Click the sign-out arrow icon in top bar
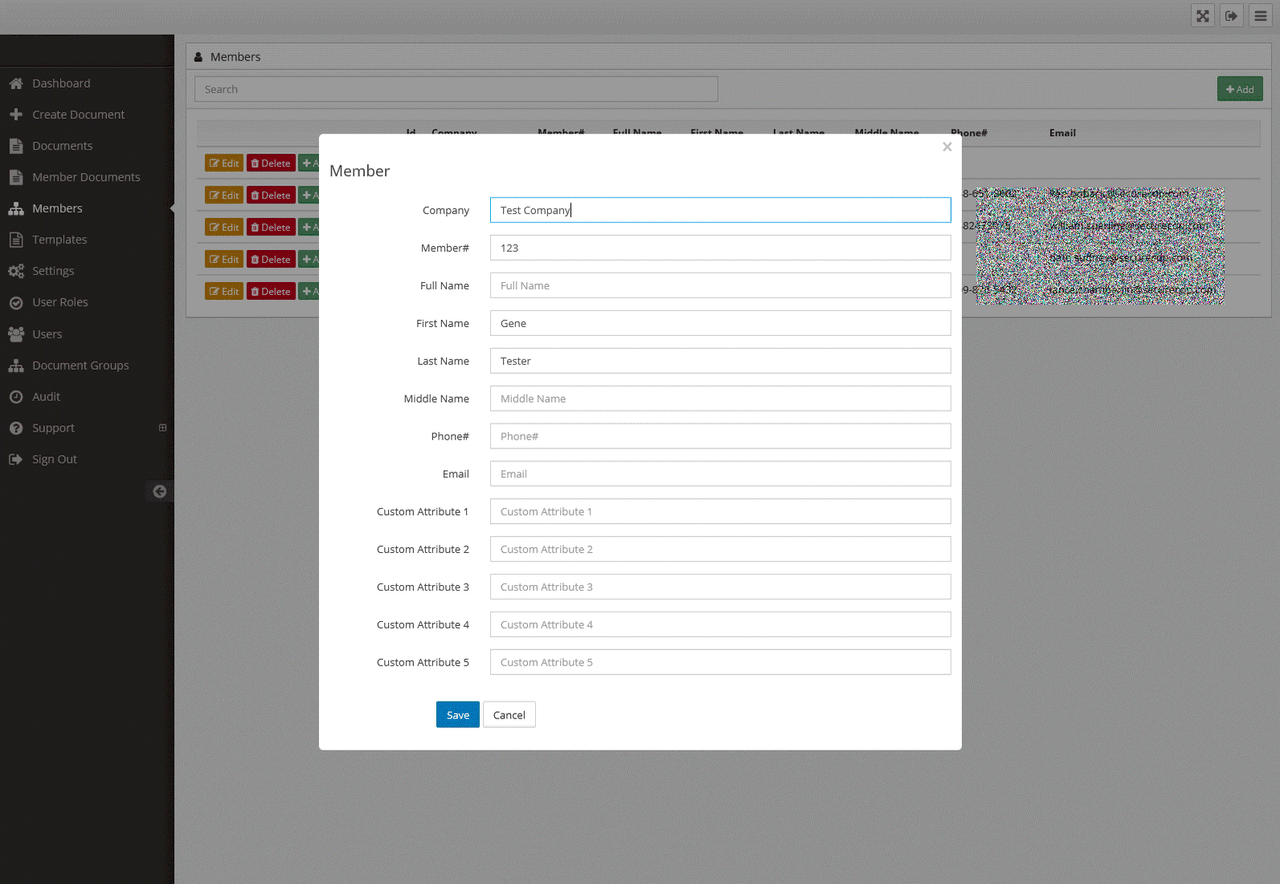The image size is (1280, 884). [1232, 15]
